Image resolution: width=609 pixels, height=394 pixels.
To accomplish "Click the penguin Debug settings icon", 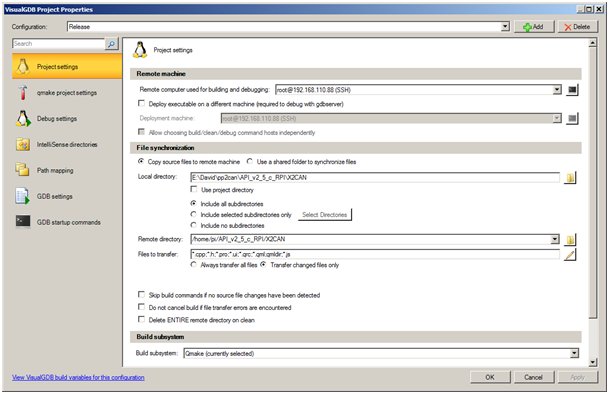I will 23,119.
